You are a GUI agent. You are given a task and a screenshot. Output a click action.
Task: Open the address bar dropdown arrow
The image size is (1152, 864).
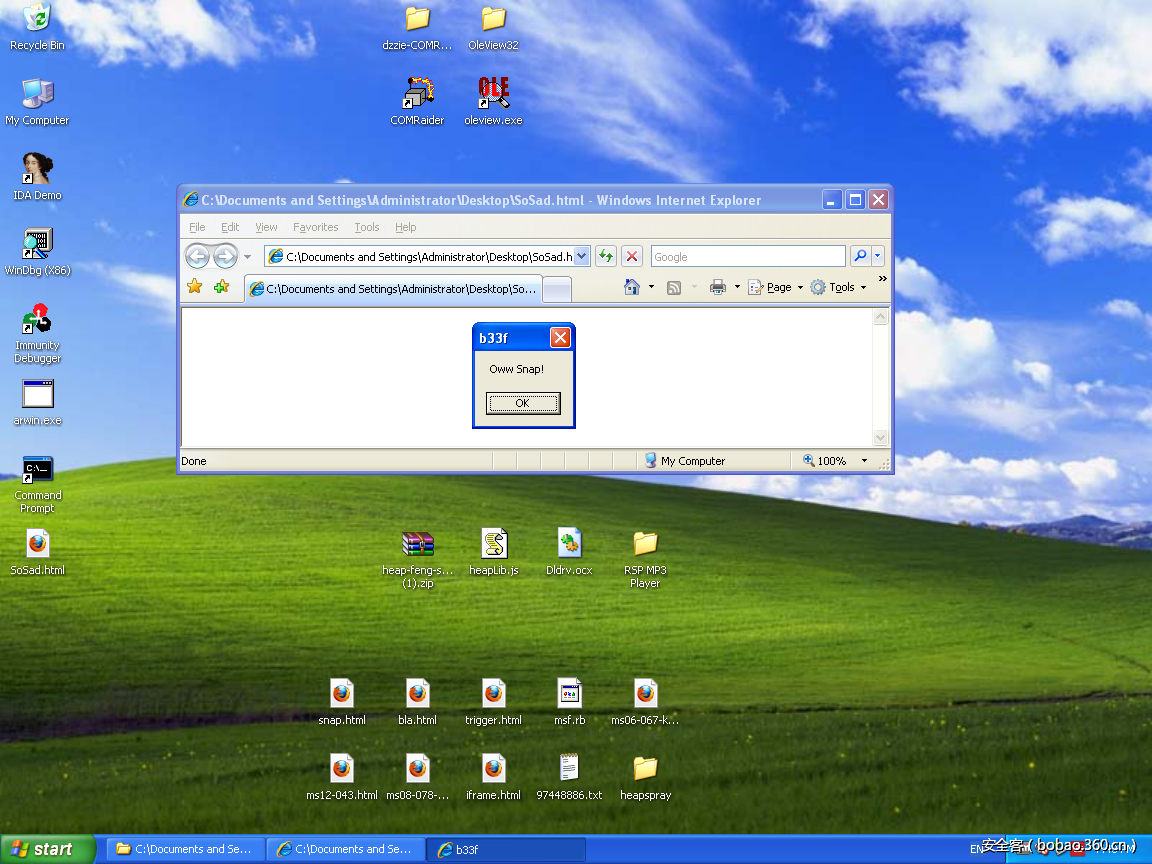(583, 256)
